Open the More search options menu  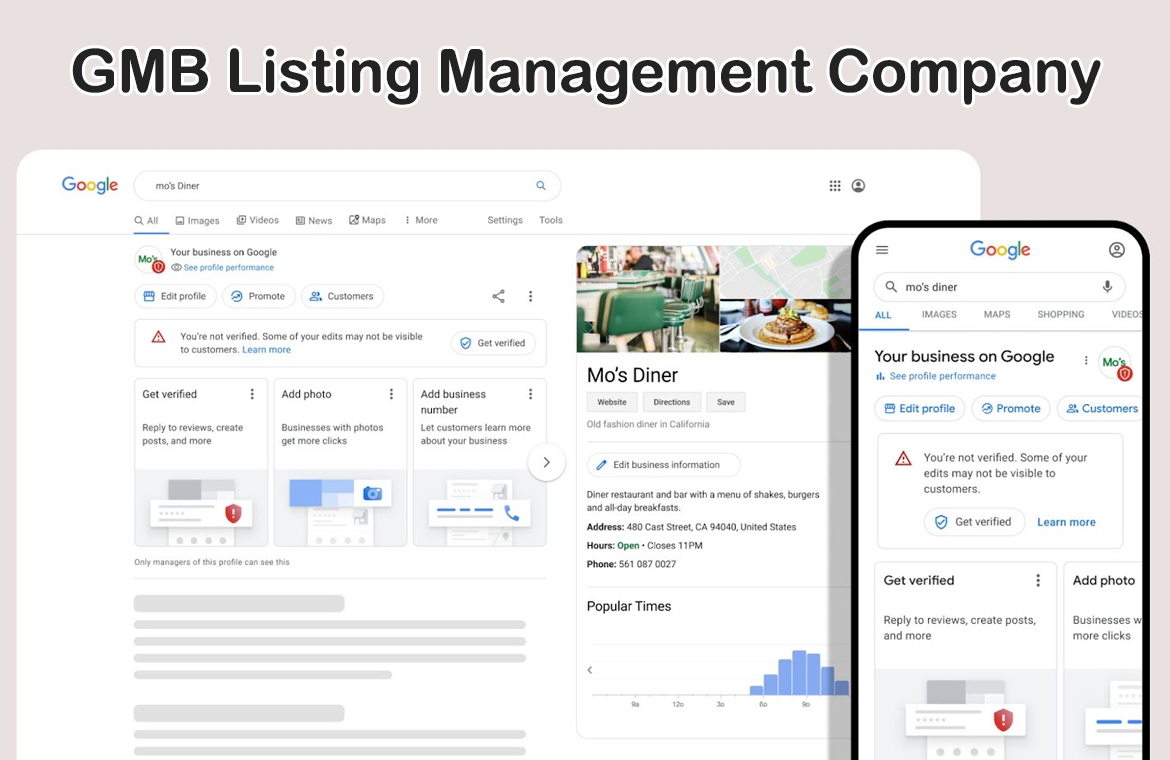click(x=422, y=220)
